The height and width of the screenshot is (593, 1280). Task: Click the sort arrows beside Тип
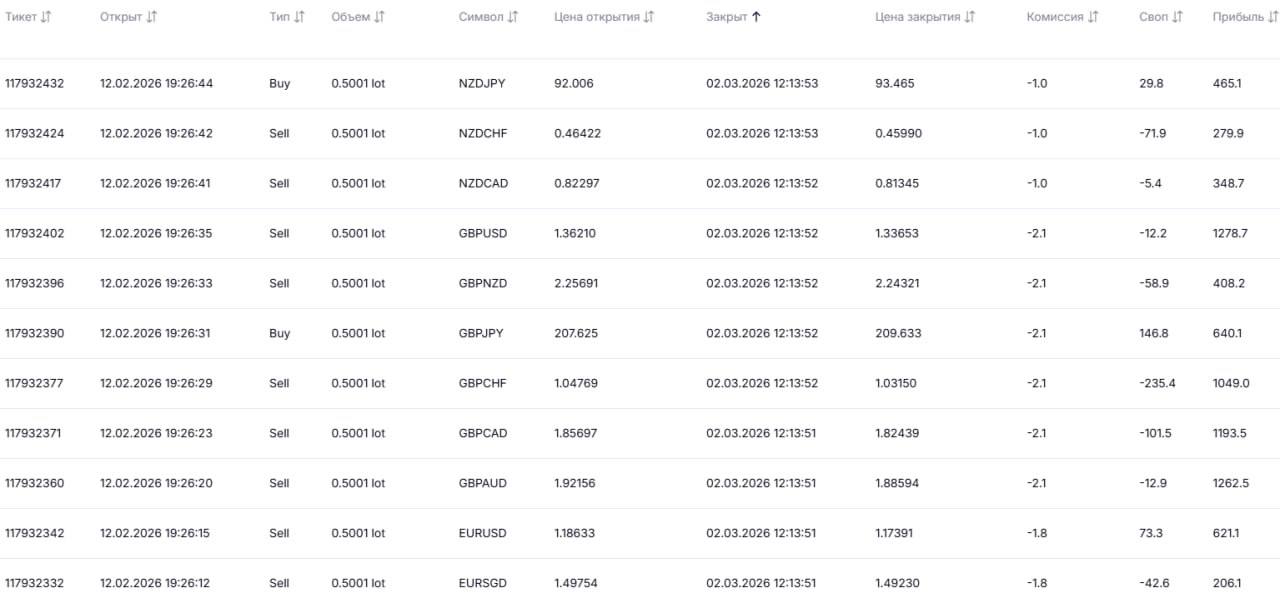pos(299,17)
